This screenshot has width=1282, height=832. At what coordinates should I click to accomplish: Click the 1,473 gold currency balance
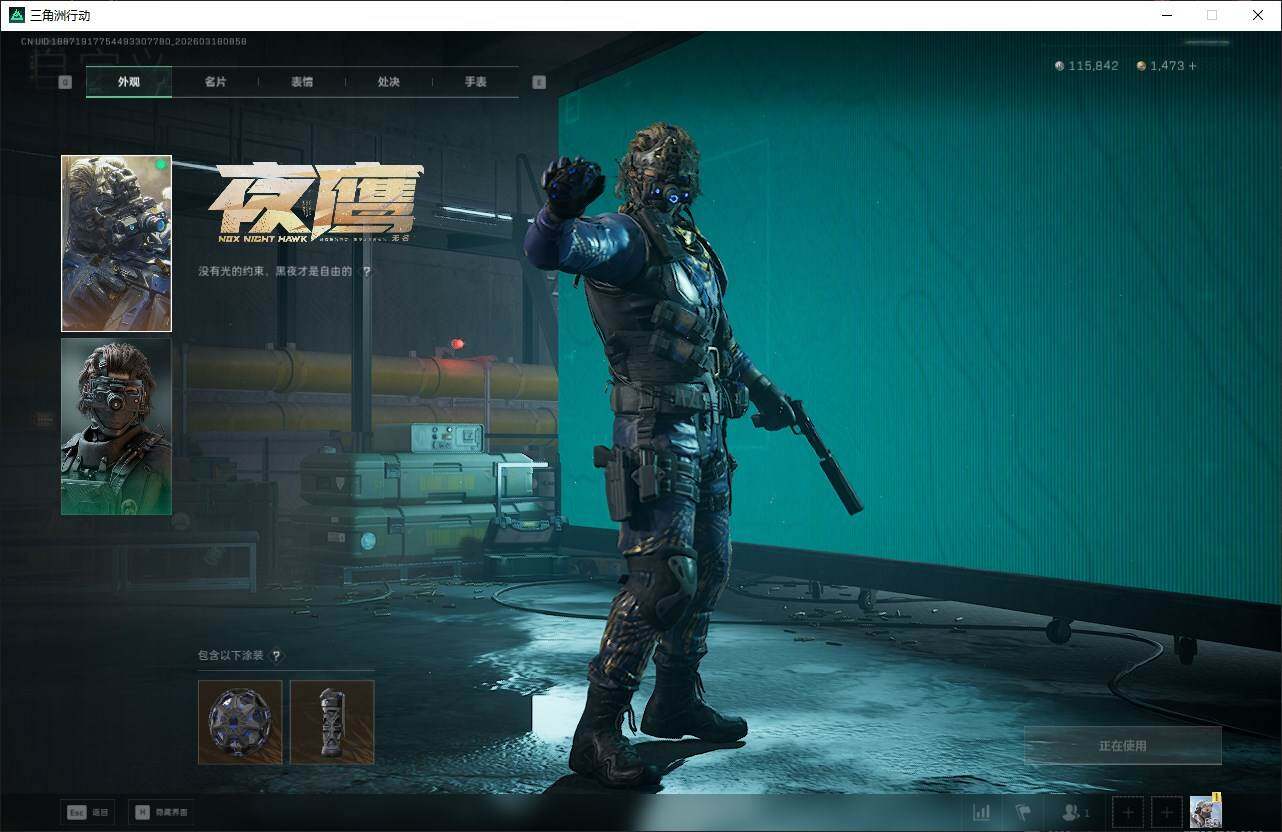pos(1160,66)
